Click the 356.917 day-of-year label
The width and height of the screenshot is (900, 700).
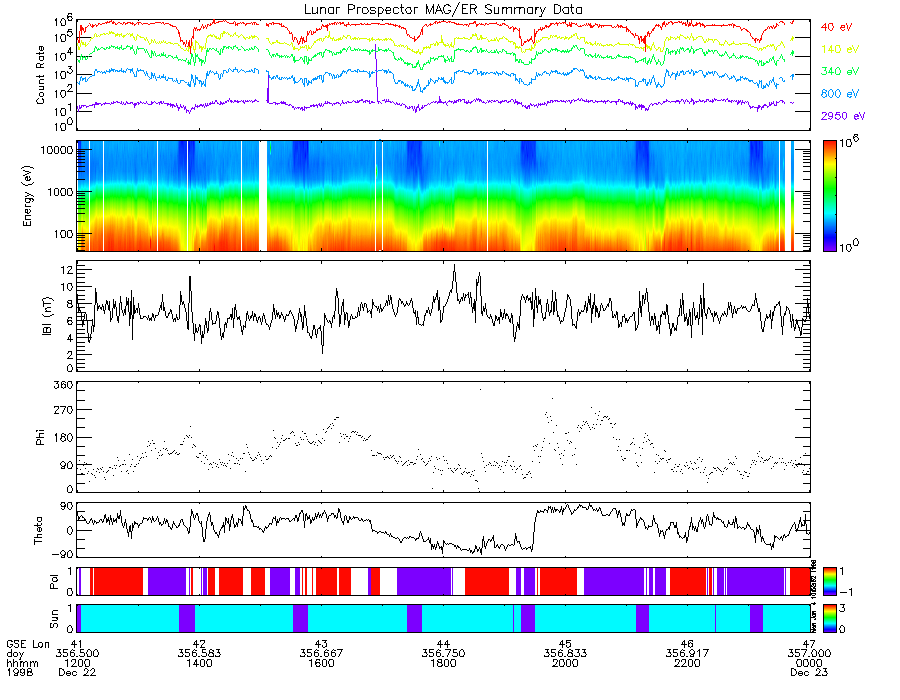pos(687,654)
